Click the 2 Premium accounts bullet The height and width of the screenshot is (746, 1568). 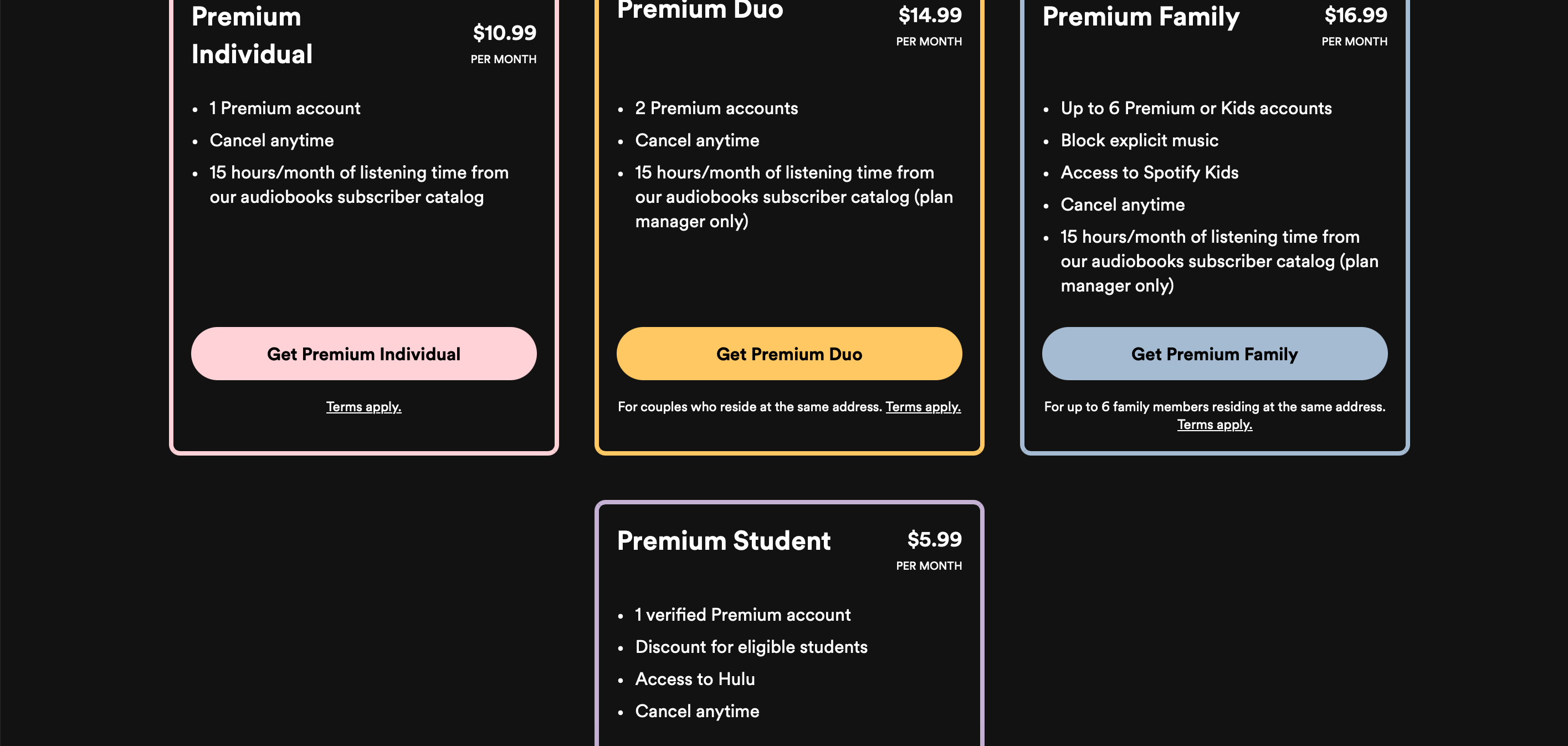(716, 109)
